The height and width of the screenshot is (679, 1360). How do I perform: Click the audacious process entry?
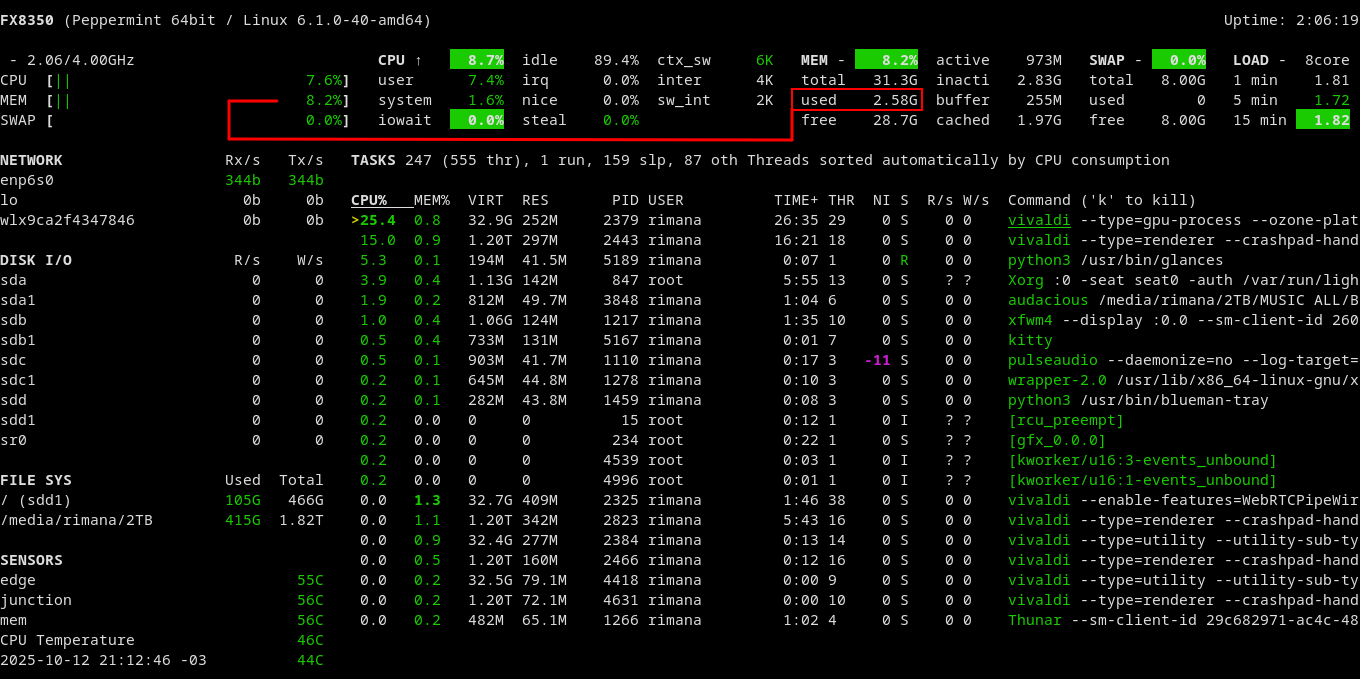click(1182, 300)
